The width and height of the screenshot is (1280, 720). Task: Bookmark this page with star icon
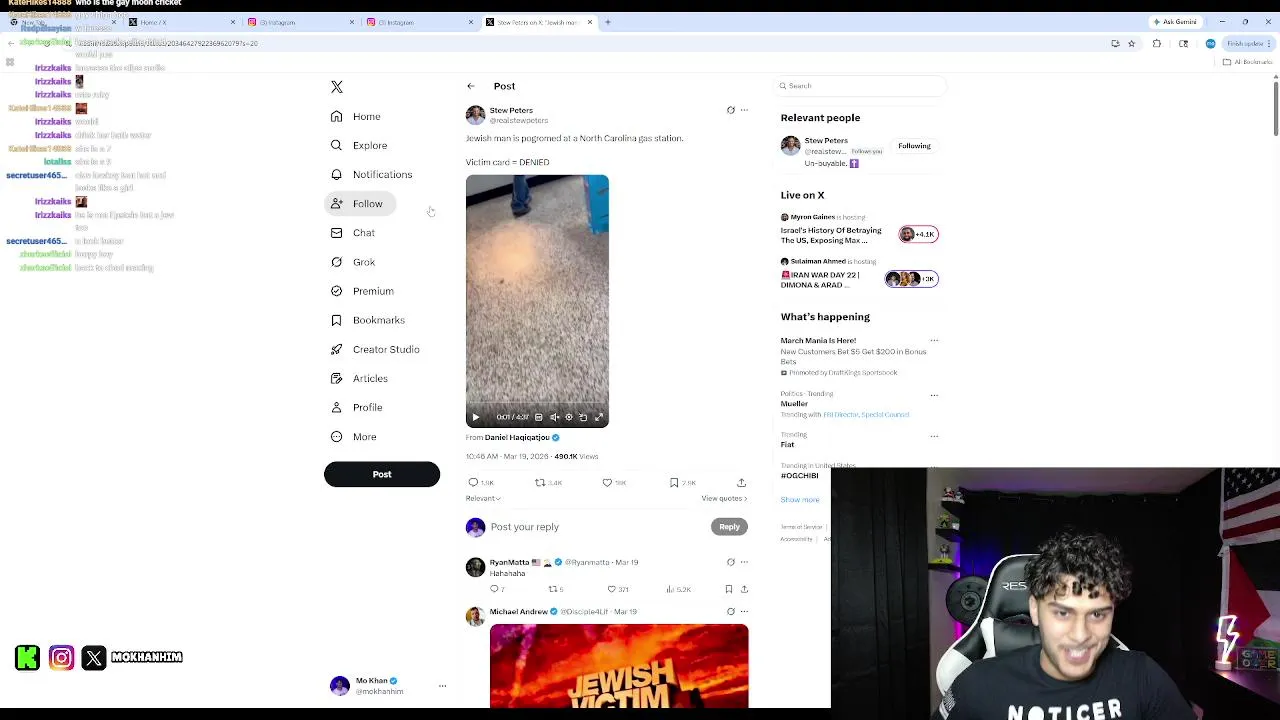pos(1131,44)
